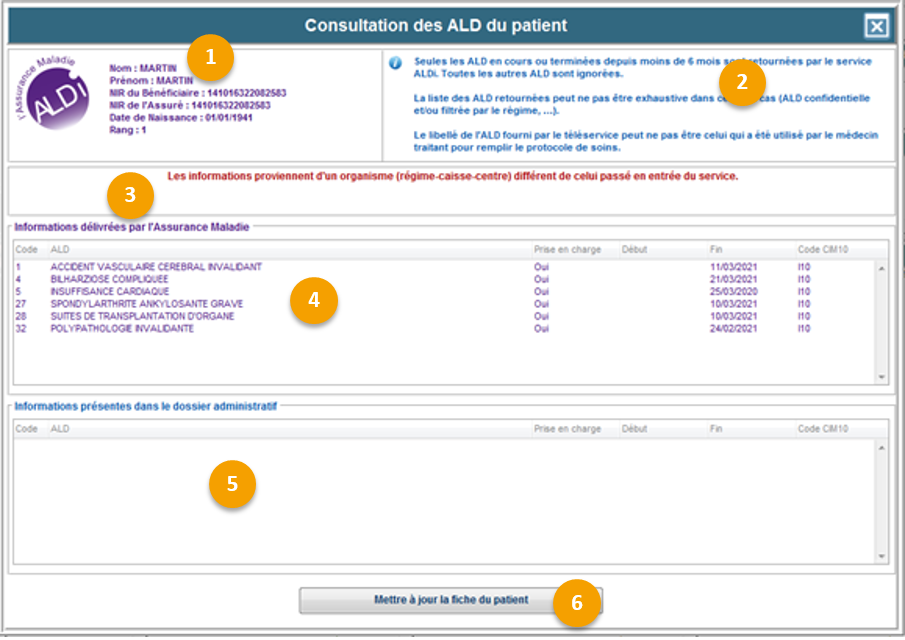
Task: Click the orange badge numbered 1
Action: (210, 57)
